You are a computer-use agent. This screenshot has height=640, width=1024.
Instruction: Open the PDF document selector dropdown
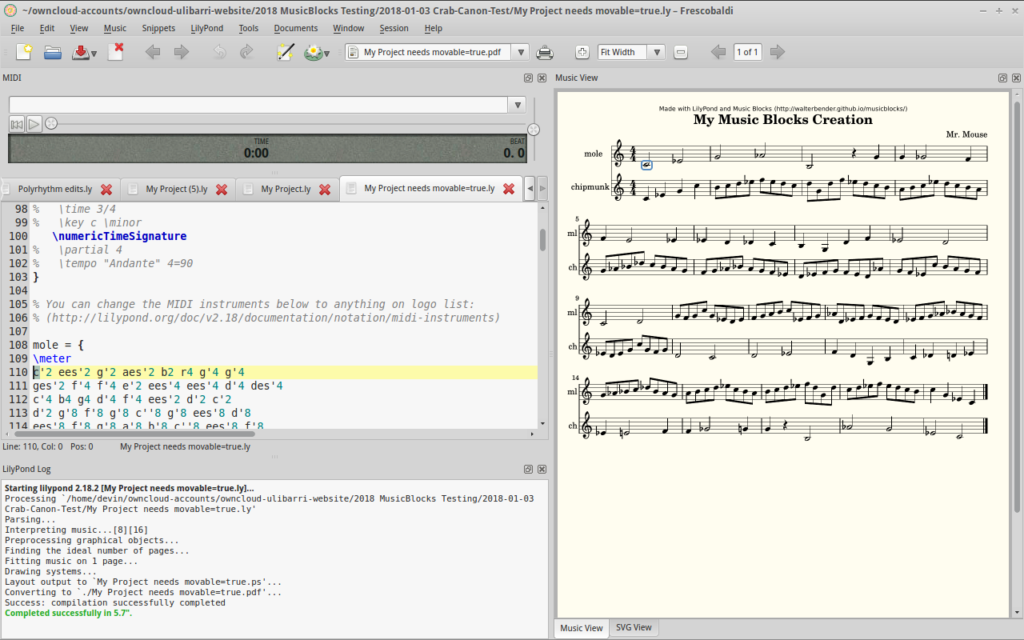click(x=523, y=52)
